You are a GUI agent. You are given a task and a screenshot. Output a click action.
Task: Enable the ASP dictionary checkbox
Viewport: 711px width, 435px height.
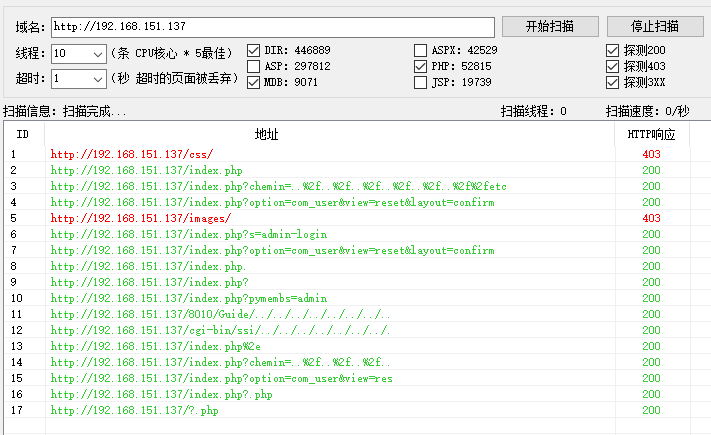tap(253, 66)
